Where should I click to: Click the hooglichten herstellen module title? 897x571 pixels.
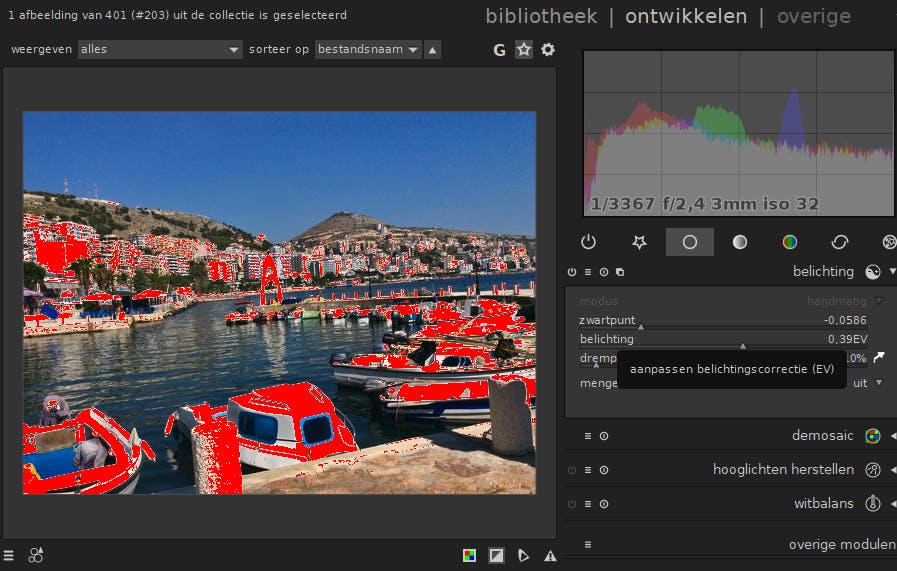[x=783, y=470]
